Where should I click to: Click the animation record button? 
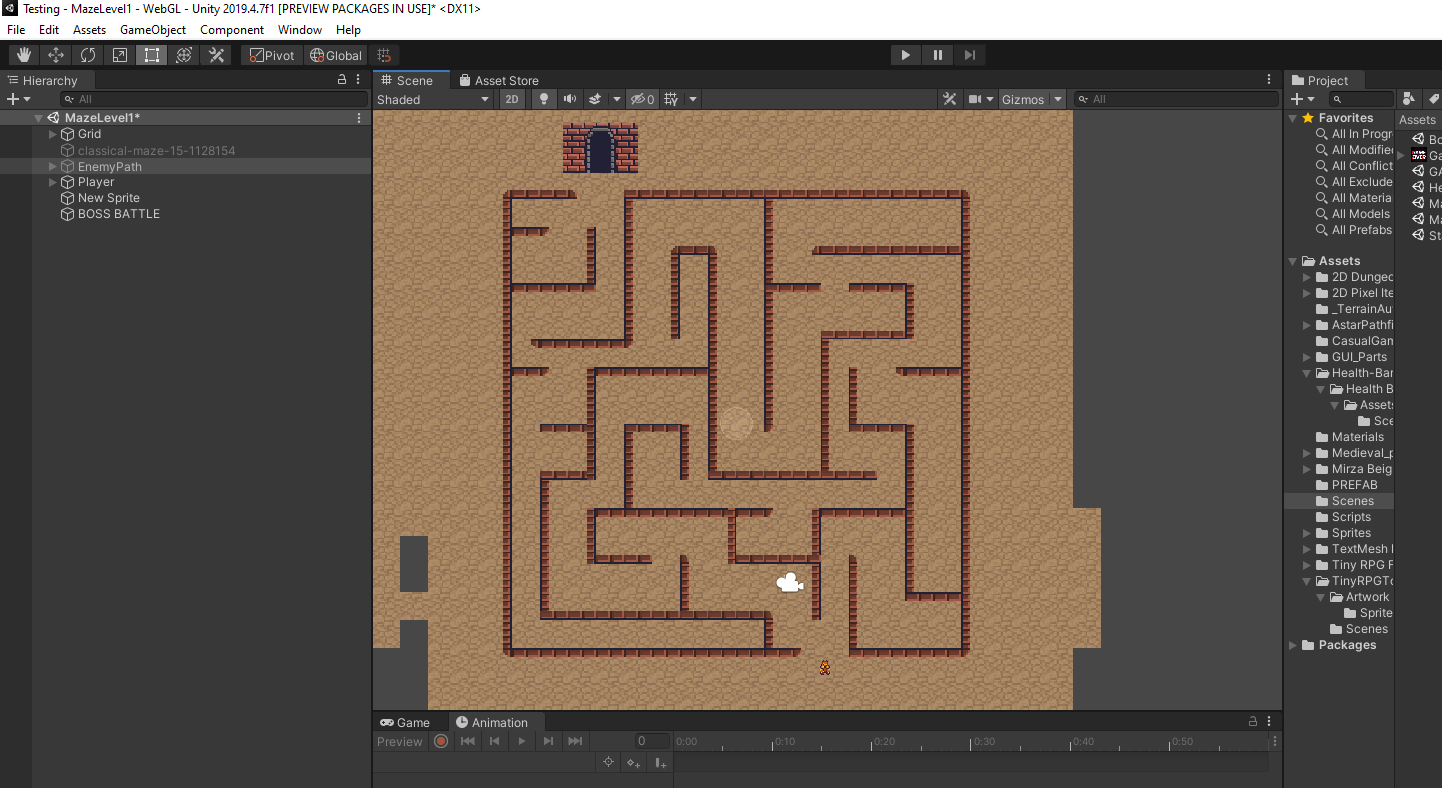pos(441,741)
